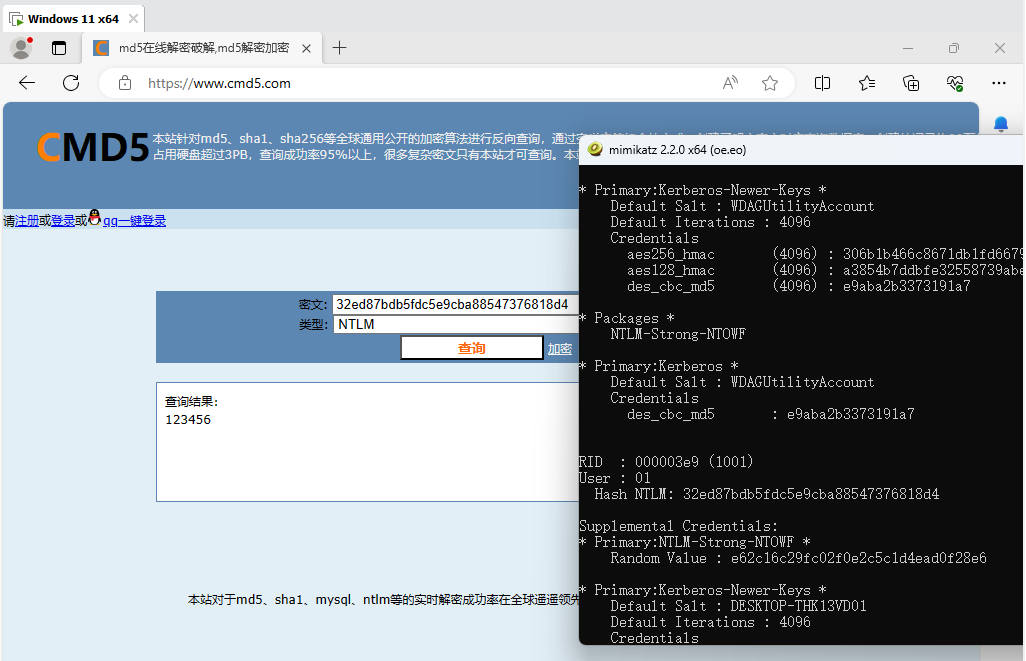The height and width of the screenshot is (661, 1026).
Task: Click the CMD5 site logo
Action: click(93, 147)
